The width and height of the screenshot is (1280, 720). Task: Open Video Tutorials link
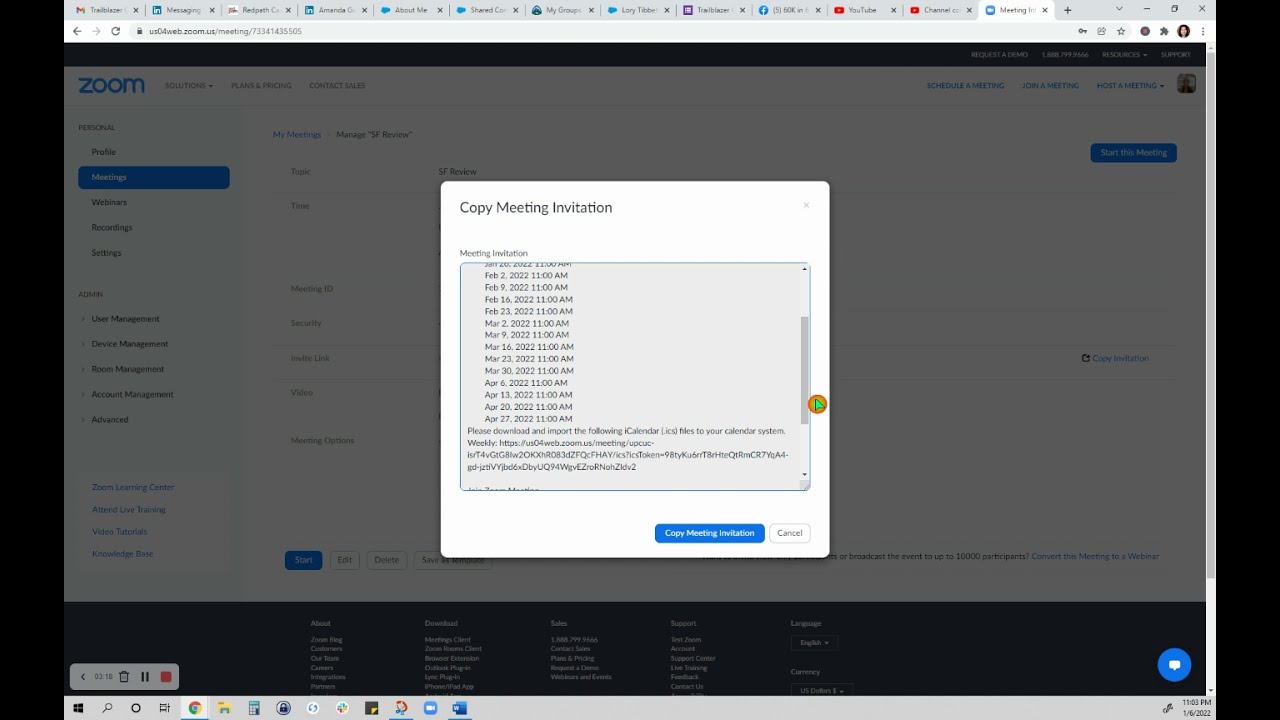tap(119, 532)
